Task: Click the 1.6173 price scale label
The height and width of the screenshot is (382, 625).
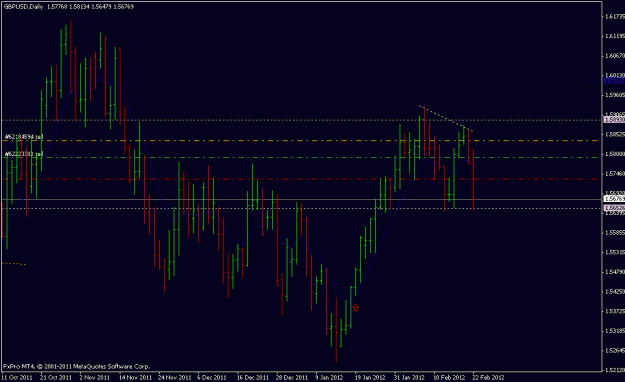Action: pyautogui.click(x=615, y=16)
